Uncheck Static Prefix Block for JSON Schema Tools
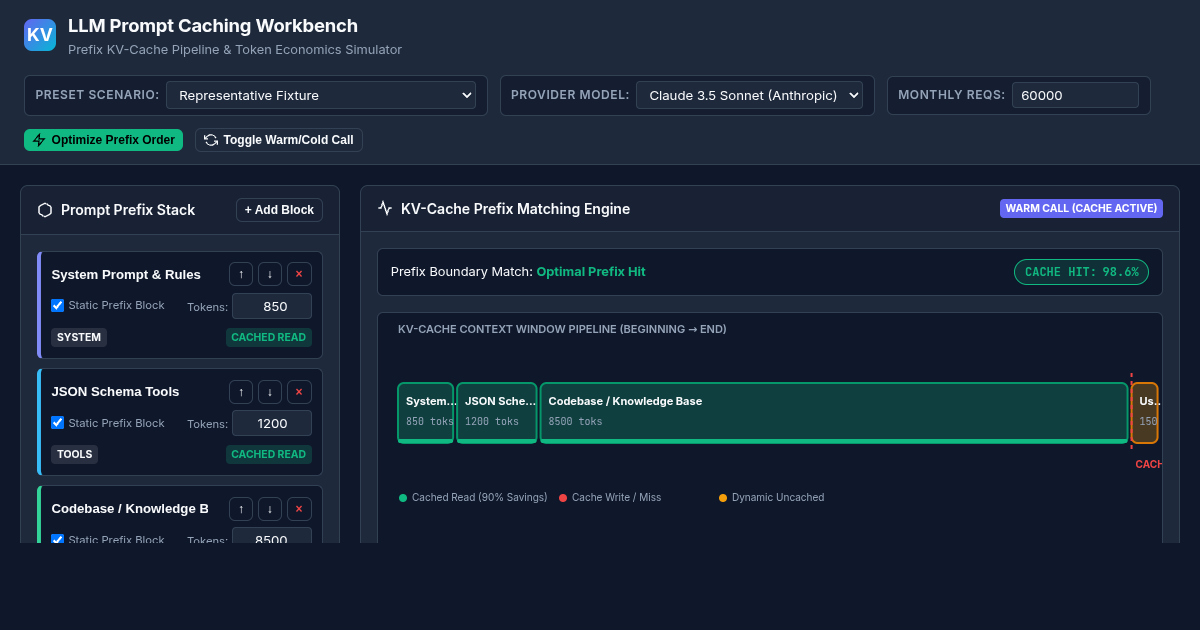 click(x=58, y=422)
